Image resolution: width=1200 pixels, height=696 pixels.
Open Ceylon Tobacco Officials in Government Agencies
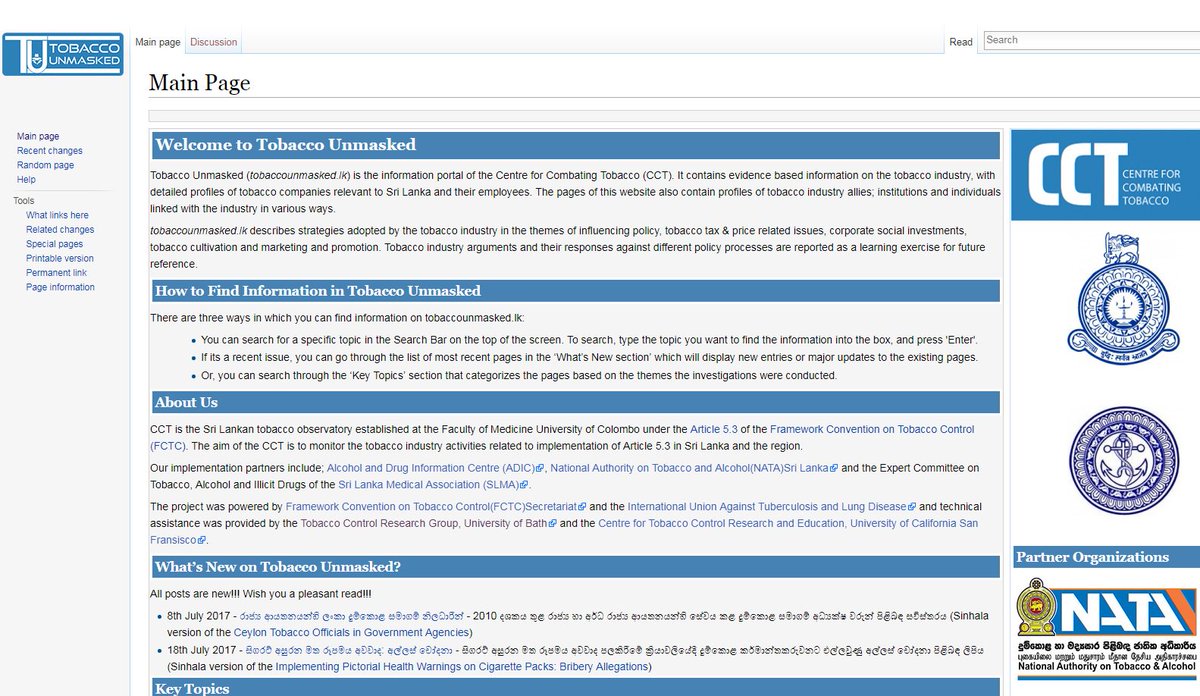pyautogui.click(x=352, y=632)
